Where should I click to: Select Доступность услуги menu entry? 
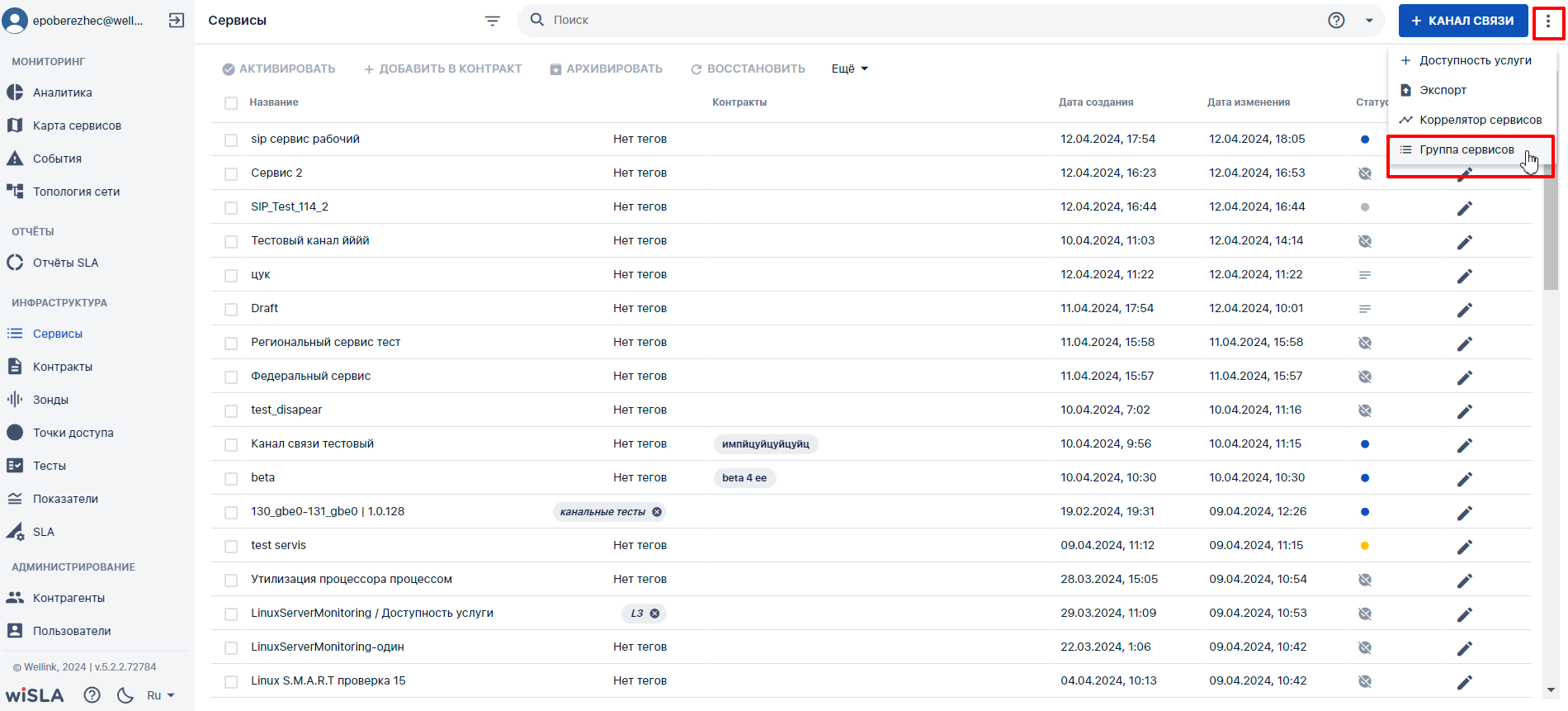1471,60
